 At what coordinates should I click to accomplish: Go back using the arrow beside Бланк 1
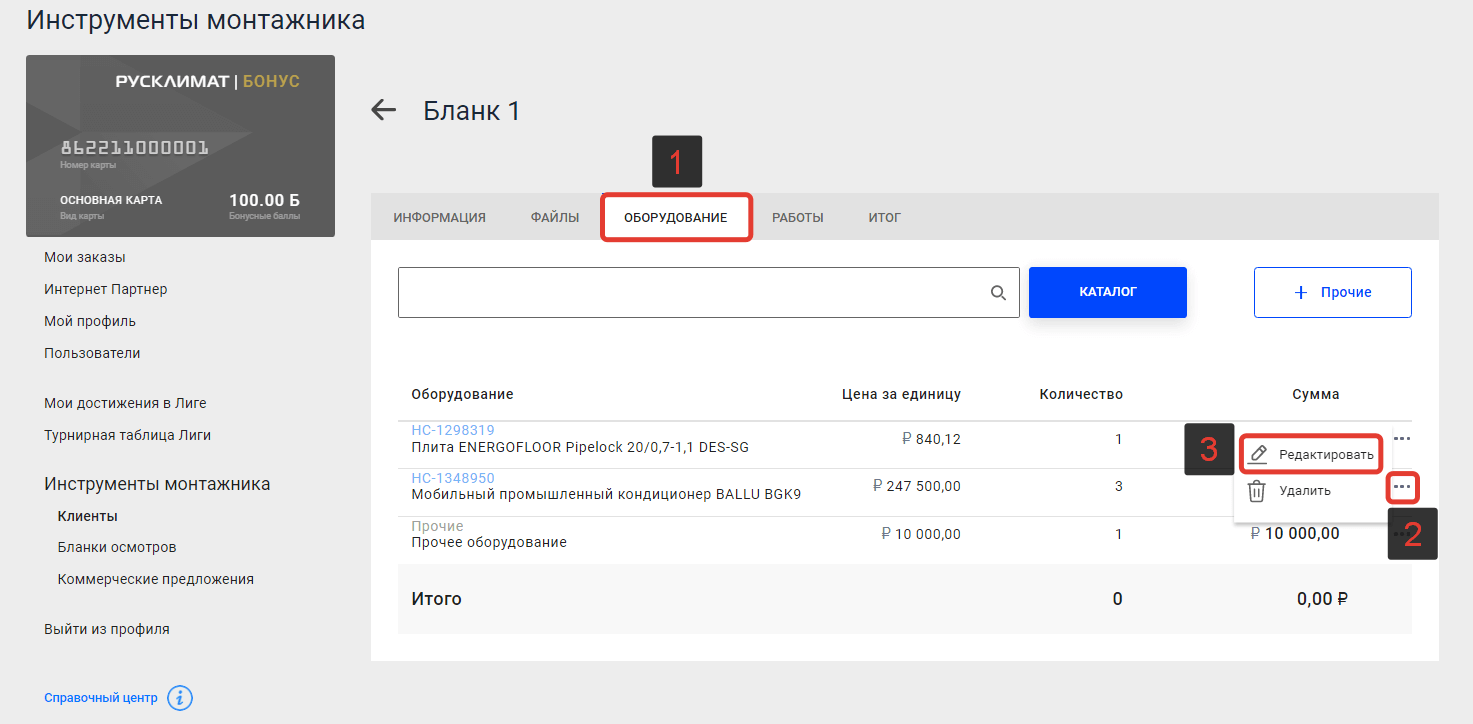click(384, 110)
